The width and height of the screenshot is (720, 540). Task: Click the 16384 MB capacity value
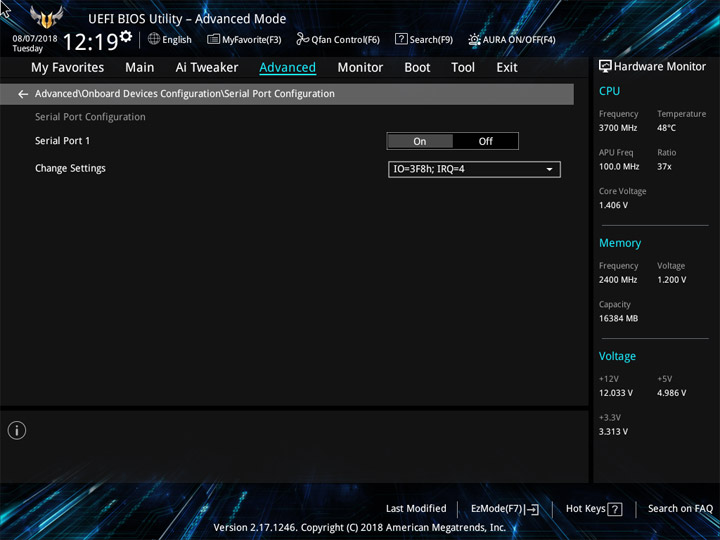coord(618,318)
